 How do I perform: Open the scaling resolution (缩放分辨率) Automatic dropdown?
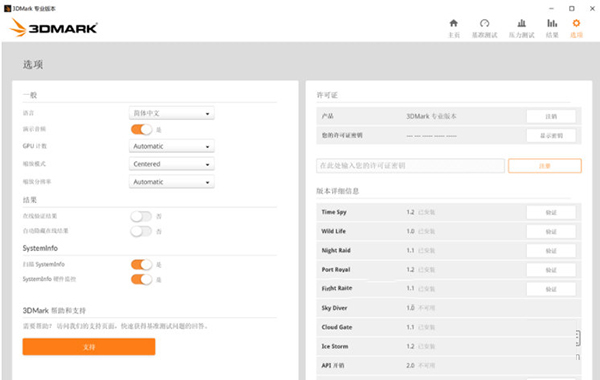[171, 182]
